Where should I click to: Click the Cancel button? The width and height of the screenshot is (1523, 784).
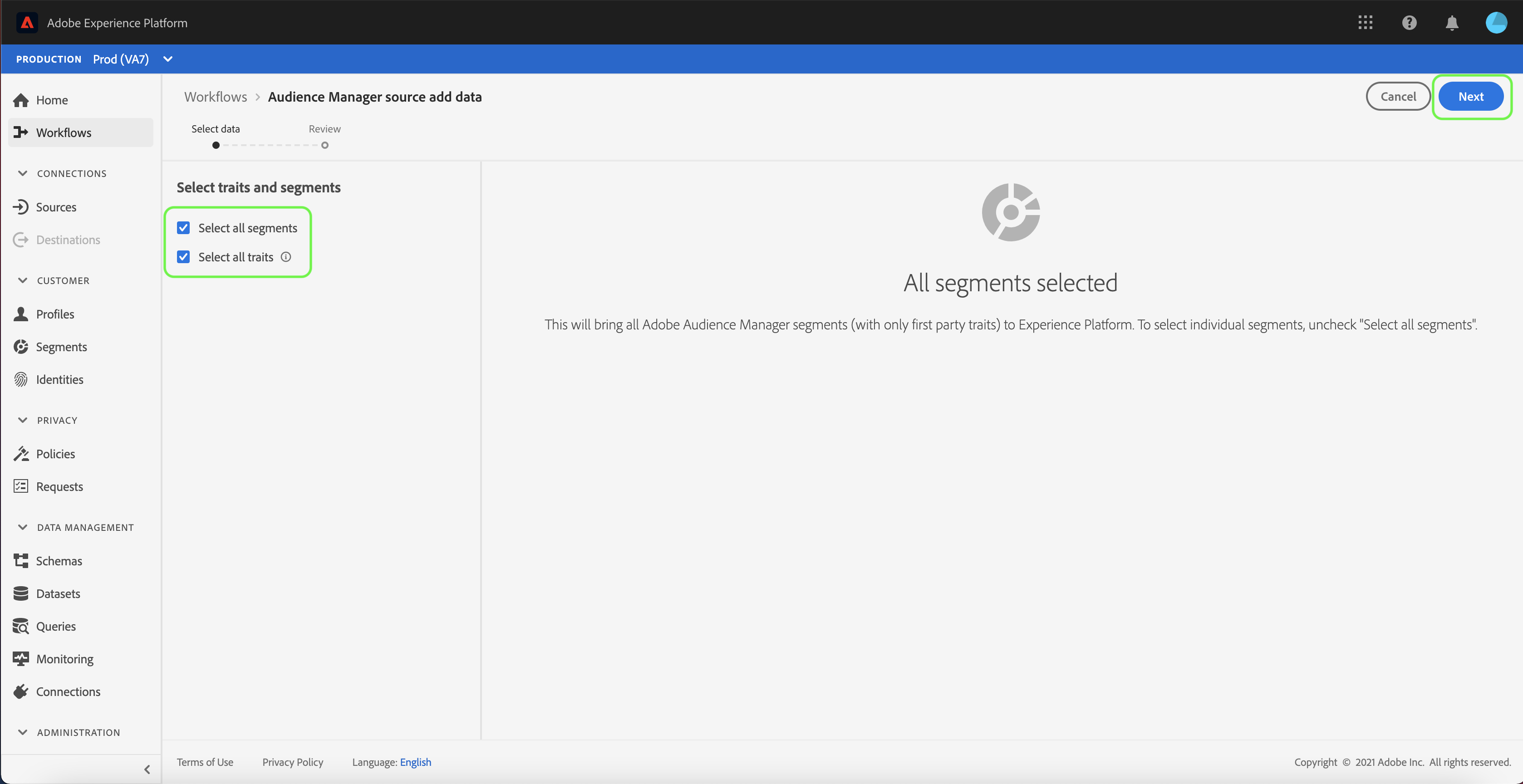tap(1398, 96)
